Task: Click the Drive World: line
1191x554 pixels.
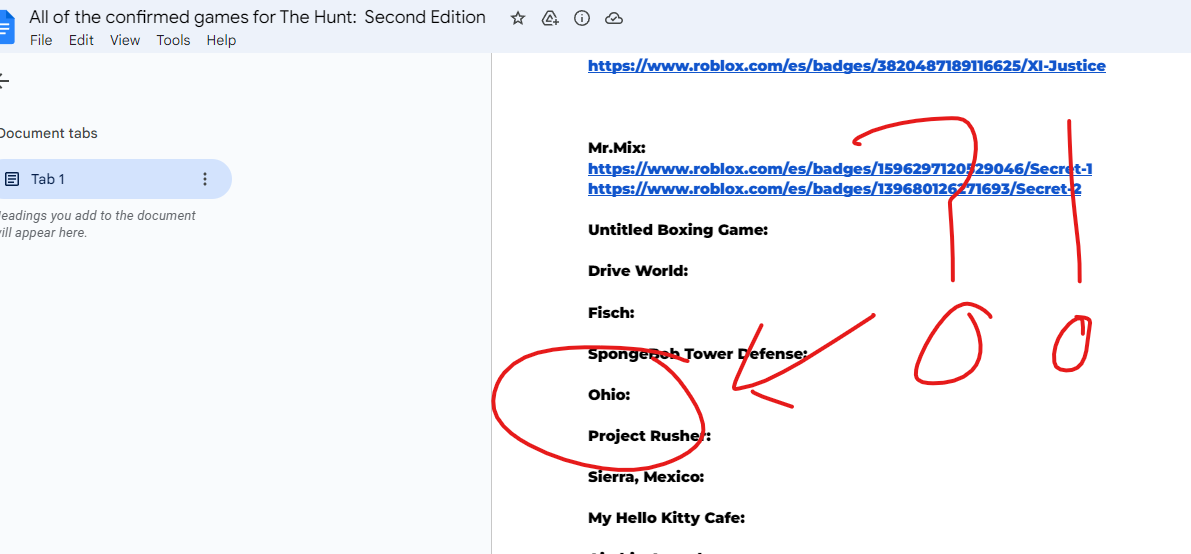Action: tap(638, 271)
